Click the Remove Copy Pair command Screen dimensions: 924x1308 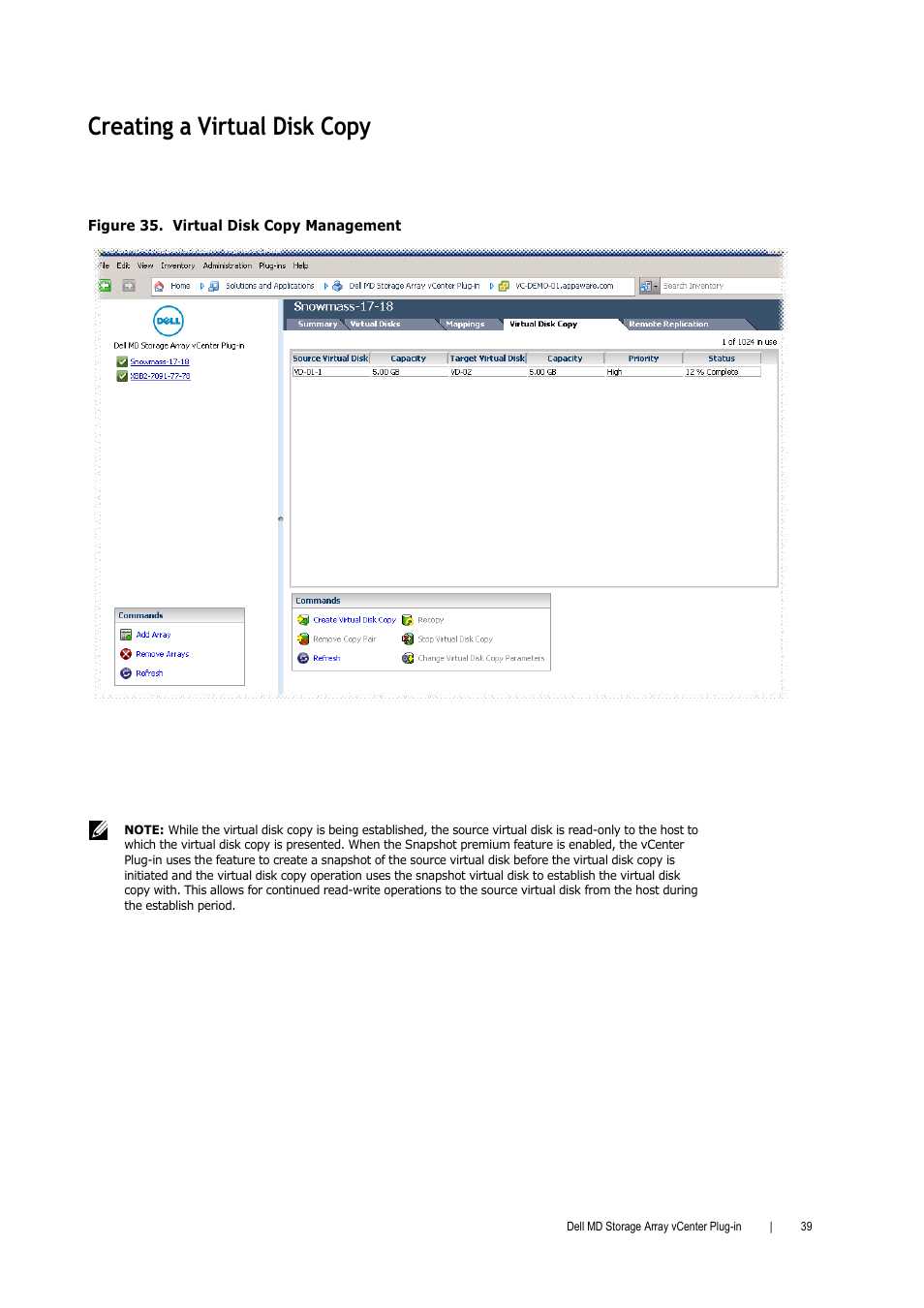[x=345, y=639]
